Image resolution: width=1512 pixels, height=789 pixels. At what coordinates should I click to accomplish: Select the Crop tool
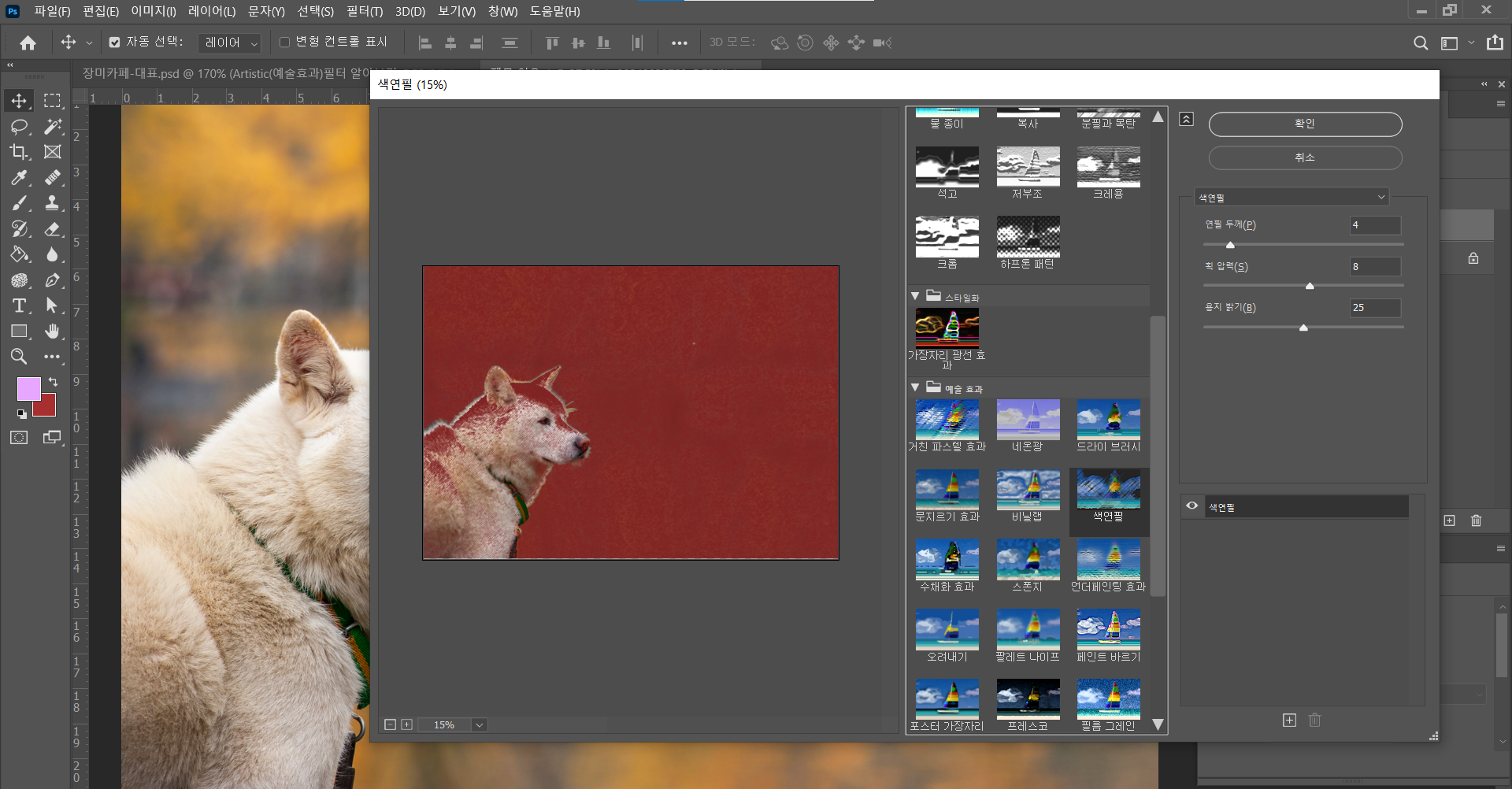coord(19,152)
